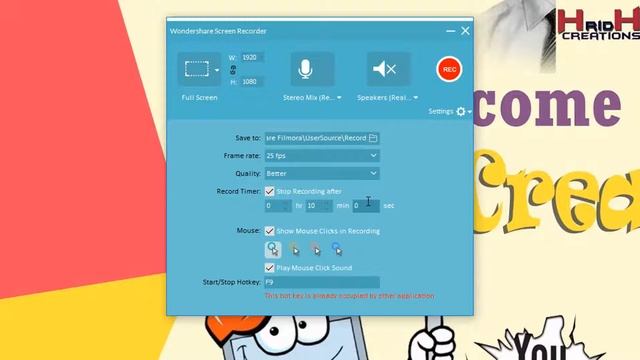Click the Full Screen capture area icon

click(x=197, y=69)
